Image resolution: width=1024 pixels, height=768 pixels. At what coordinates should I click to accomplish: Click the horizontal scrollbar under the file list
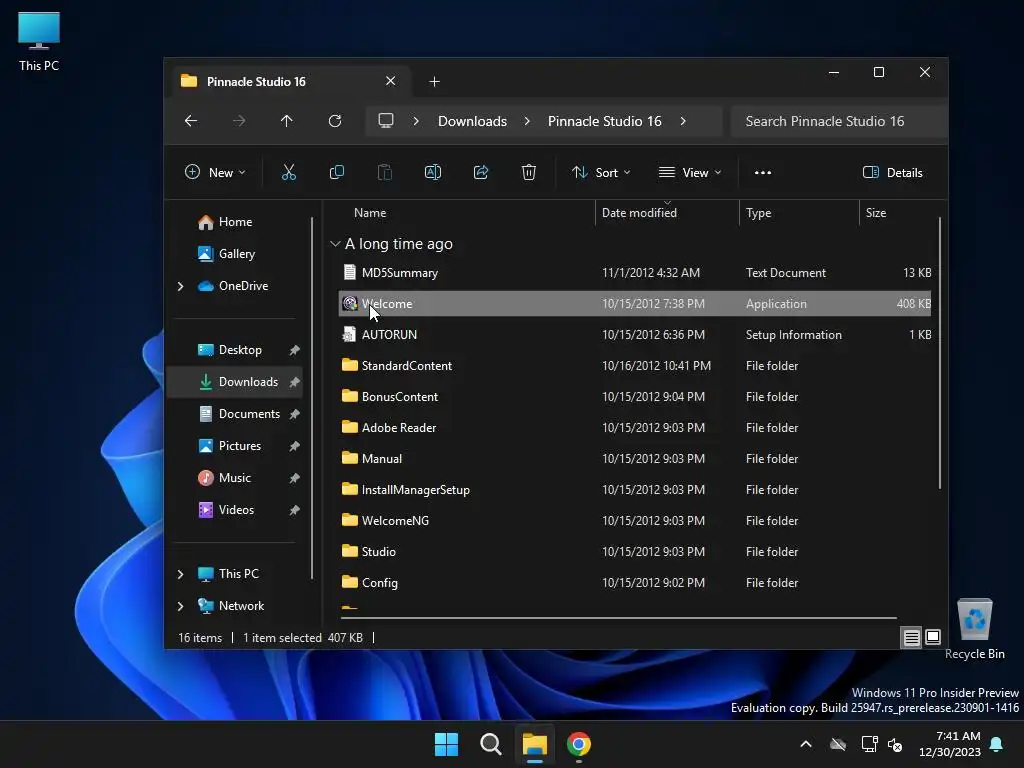[x=618, y=617]
